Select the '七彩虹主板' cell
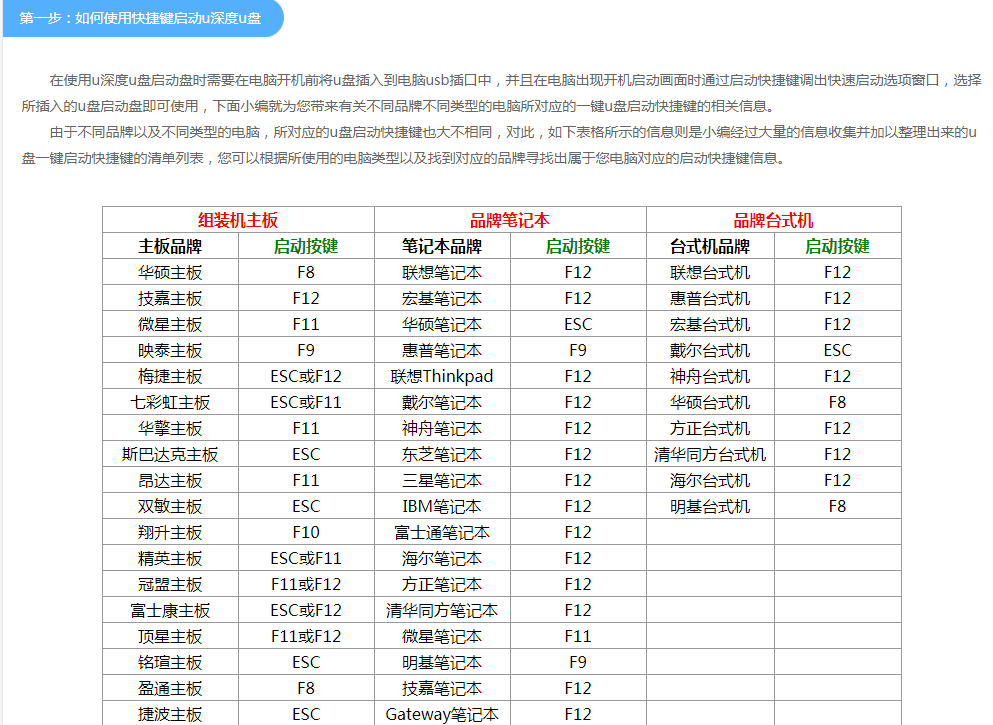 (170, 402)
